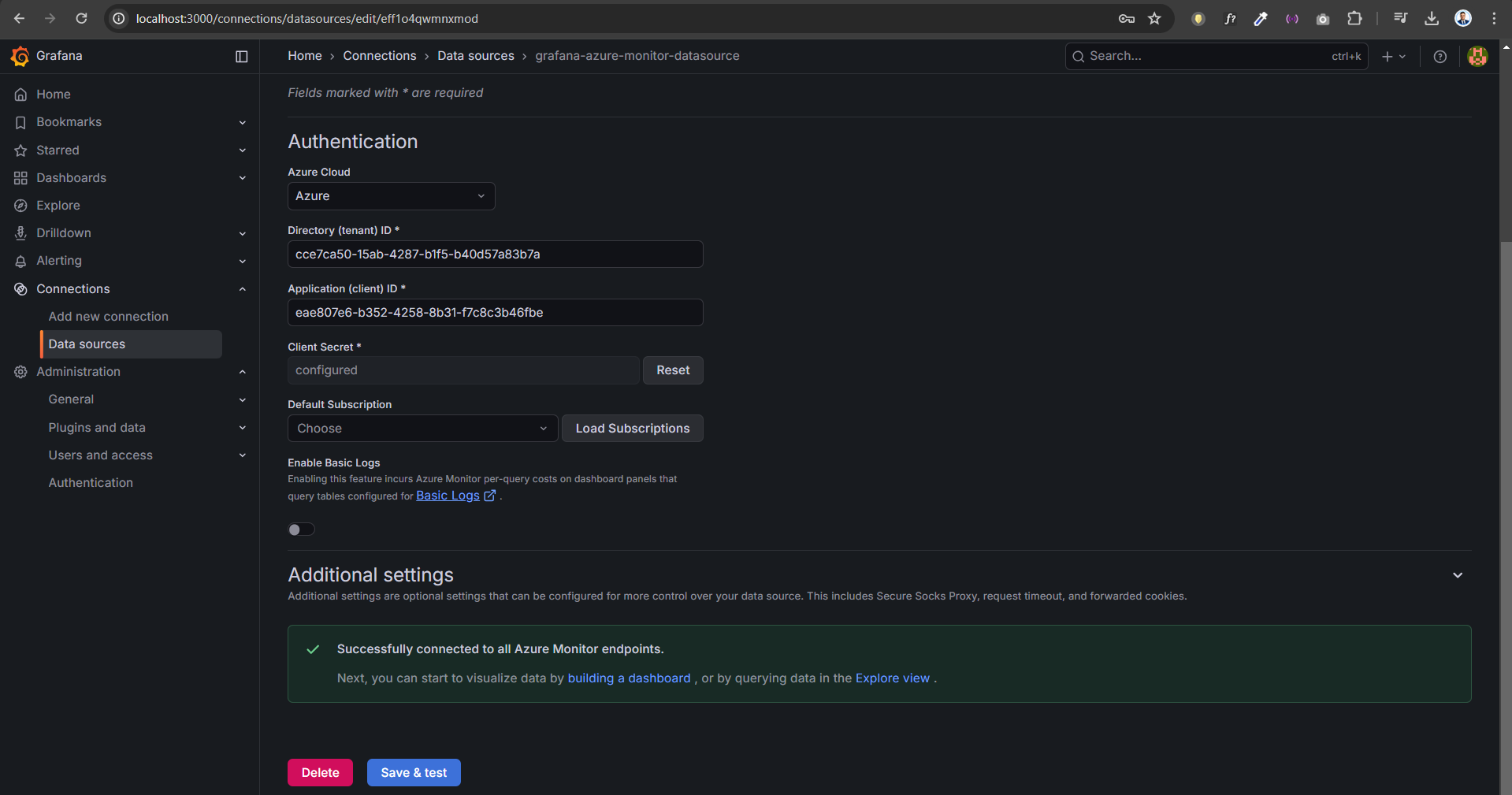This screenshot has height=795, width=1512.
Task: Click the browser downloads icon
Action: click(1432, 19)
